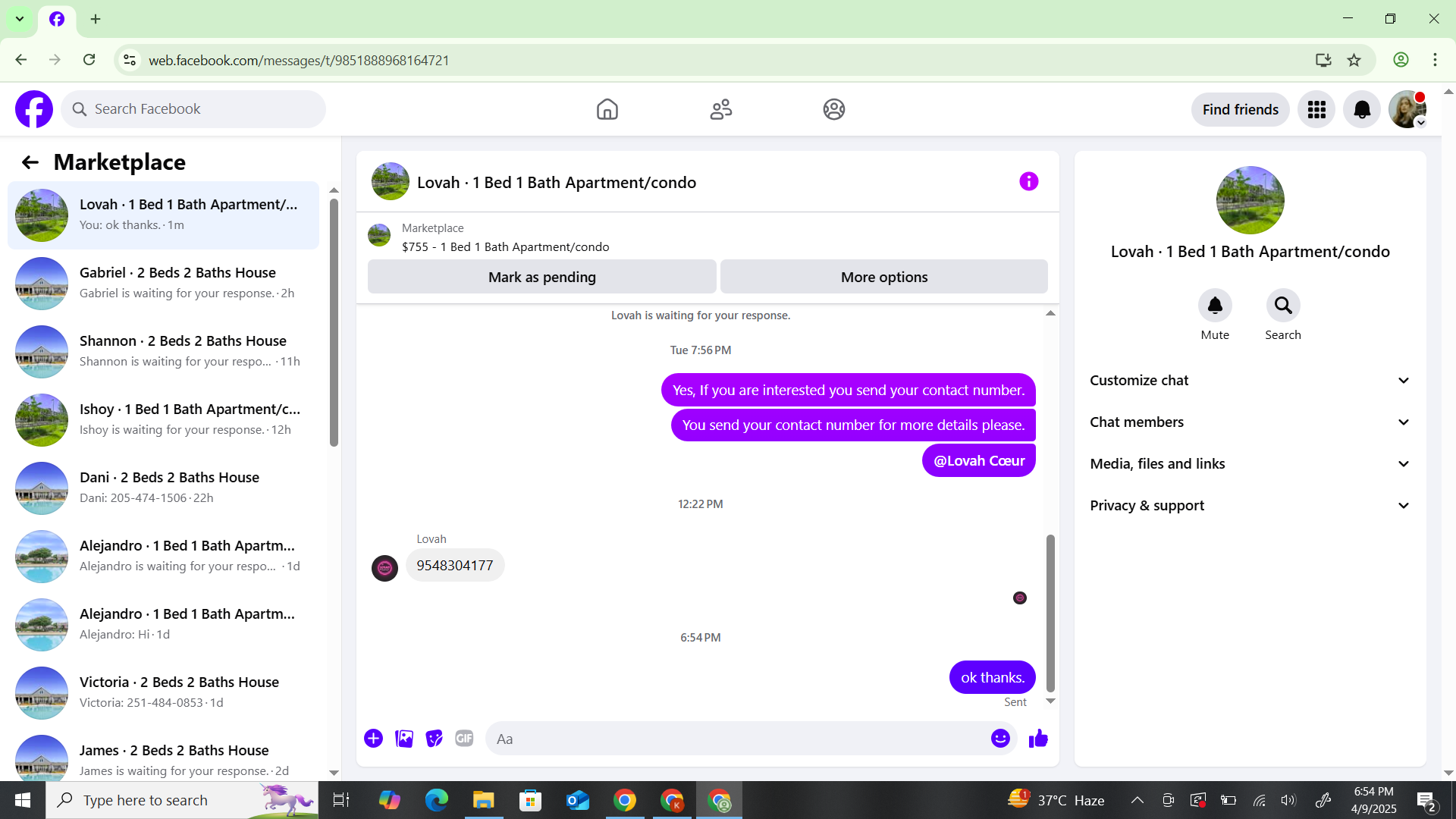Show hidden system tray icons

click(1137, 800)
